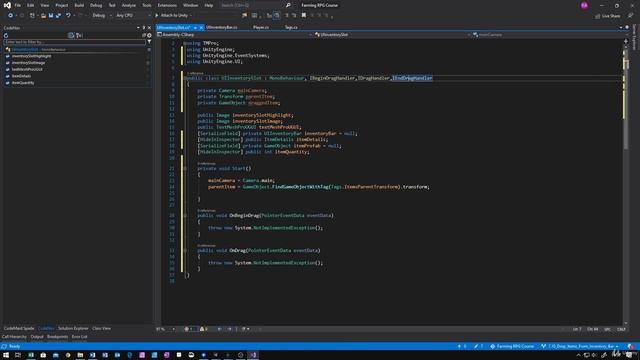
Task: Click the CodeMaid filter text box
Action: 74,42
